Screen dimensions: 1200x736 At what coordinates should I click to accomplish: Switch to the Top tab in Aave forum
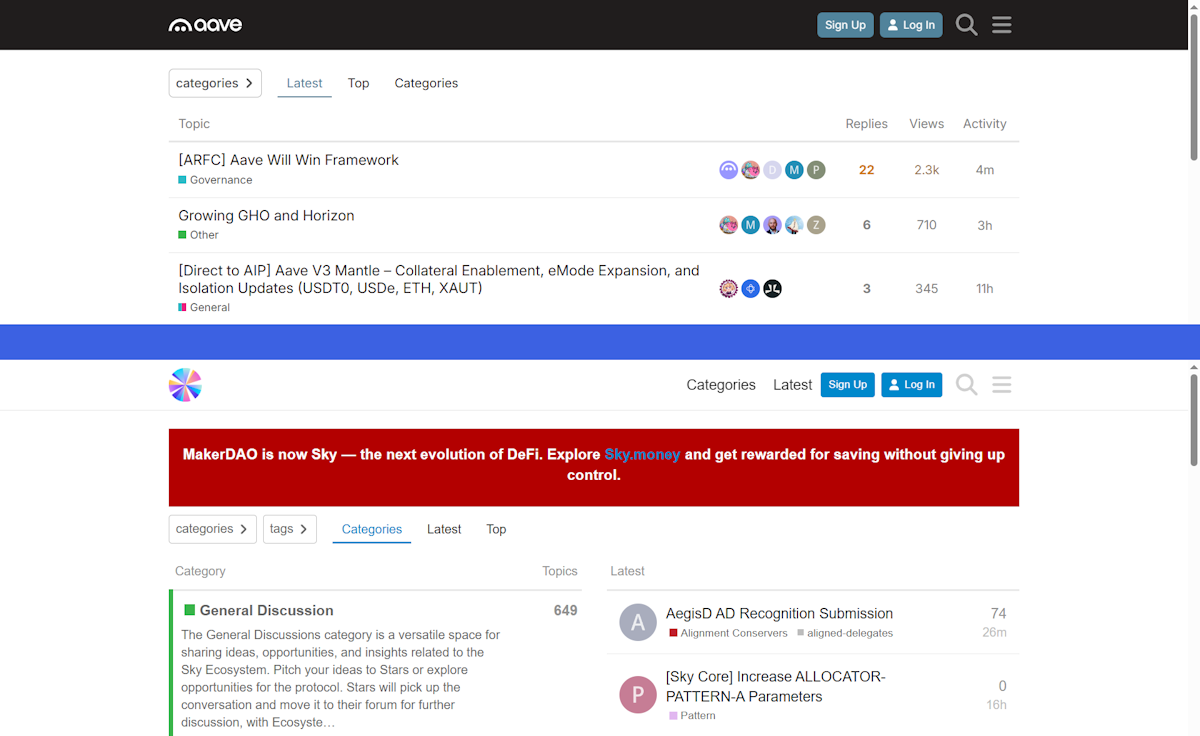click(x=359, y=83)
